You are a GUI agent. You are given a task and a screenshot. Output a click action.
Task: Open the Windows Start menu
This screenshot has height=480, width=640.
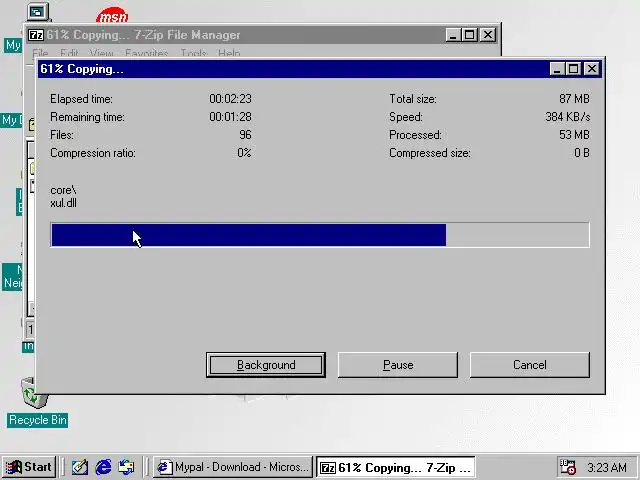tap(29, 467)
